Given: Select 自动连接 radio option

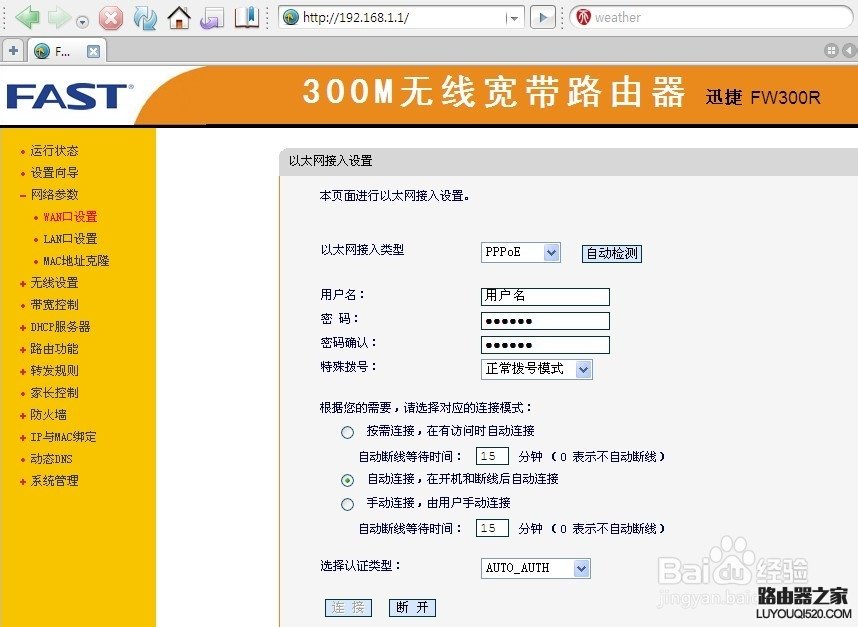Looking at the screenshot, I should pos(347,480).
